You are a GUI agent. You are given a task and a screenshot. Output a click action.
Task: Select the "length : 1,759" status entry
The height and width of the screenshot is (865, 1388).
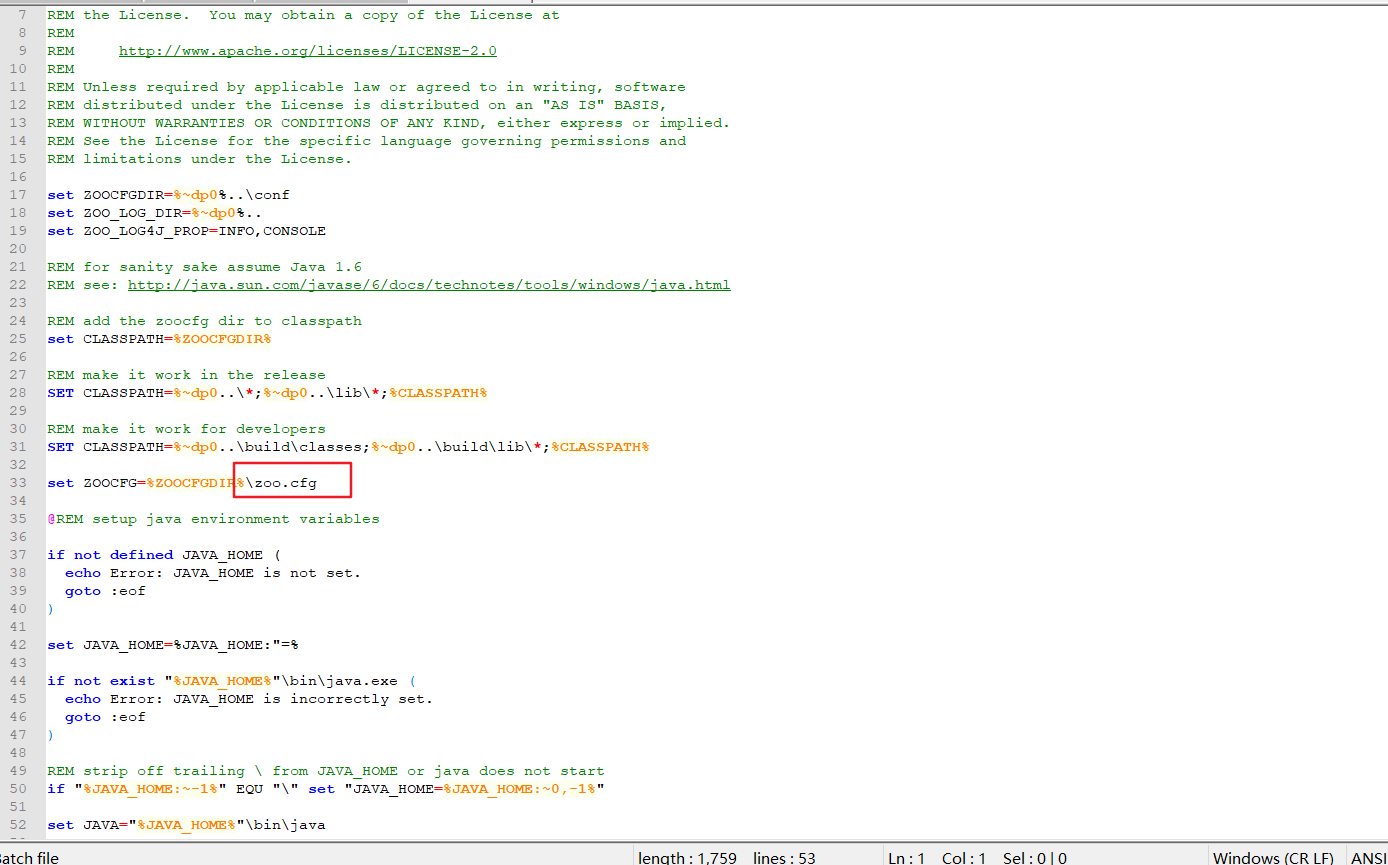687,857
